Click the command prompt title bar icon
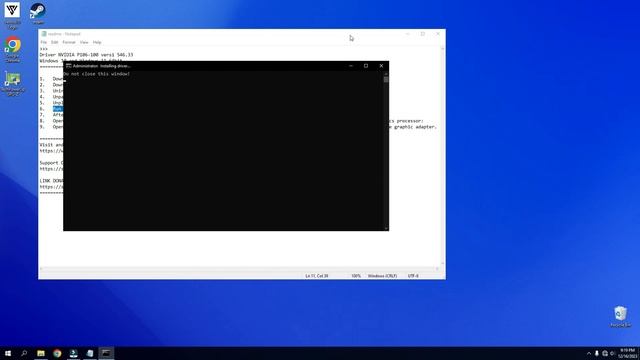The width and height of the screenshot is (640, 360). [x=69, y=66]
